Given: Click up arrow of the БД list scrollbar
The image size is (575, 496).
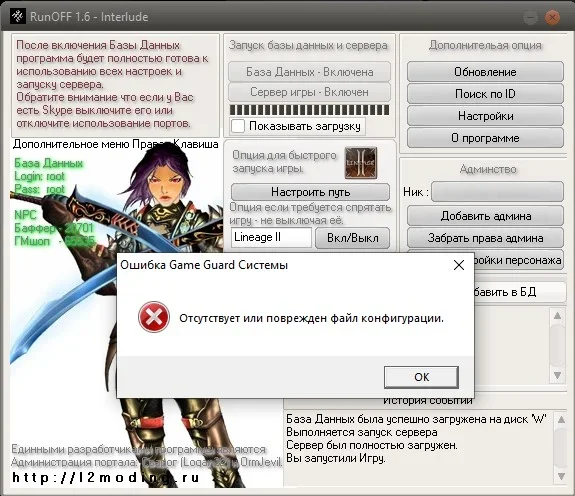Looking at the screenshot, I should tap(557, 316).
